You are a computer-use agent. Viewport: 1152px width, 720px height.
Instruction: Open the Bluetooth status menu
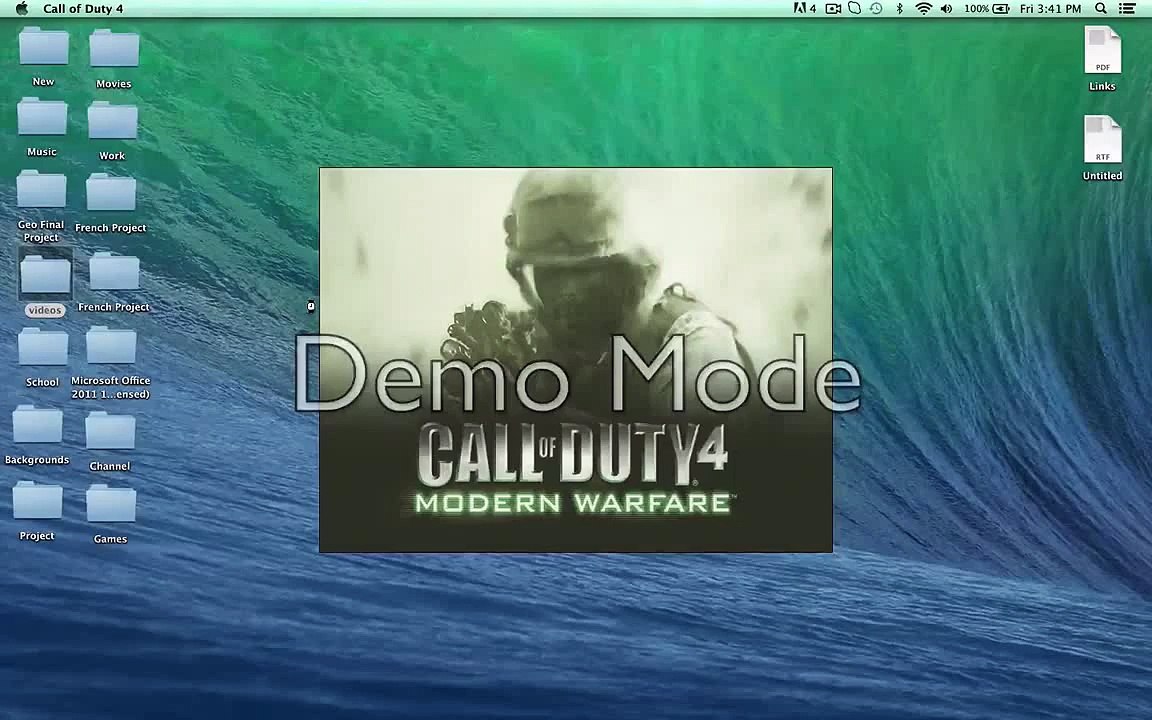pos(899,8)
